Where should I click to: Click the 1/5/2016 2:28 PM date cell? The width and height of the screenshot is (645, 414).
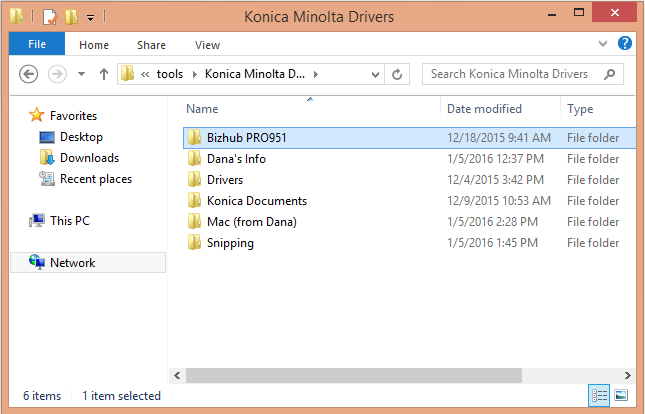492,222
